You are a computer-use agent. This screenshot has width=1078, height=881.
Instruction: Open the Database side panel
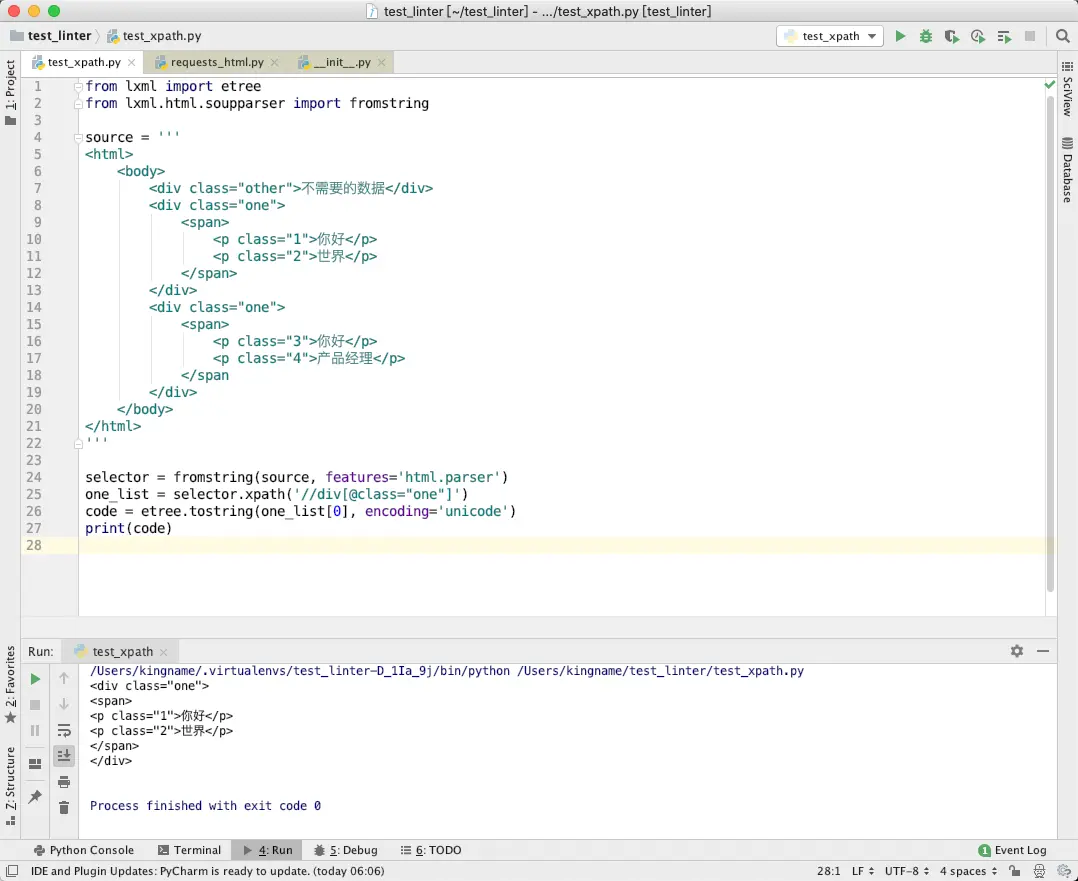[x=1067, y=169]
